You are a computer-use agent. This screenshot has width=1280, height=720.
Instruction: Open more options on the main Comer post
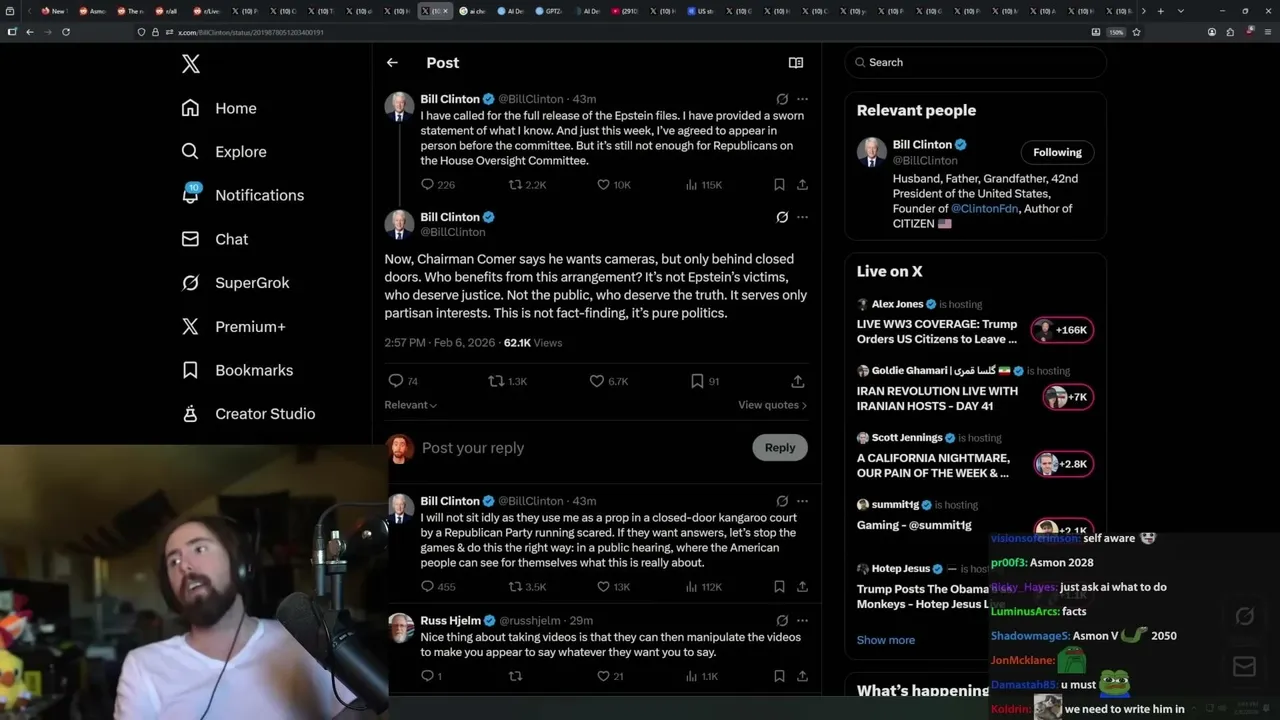pyautogui.click(x=802, y=217)
